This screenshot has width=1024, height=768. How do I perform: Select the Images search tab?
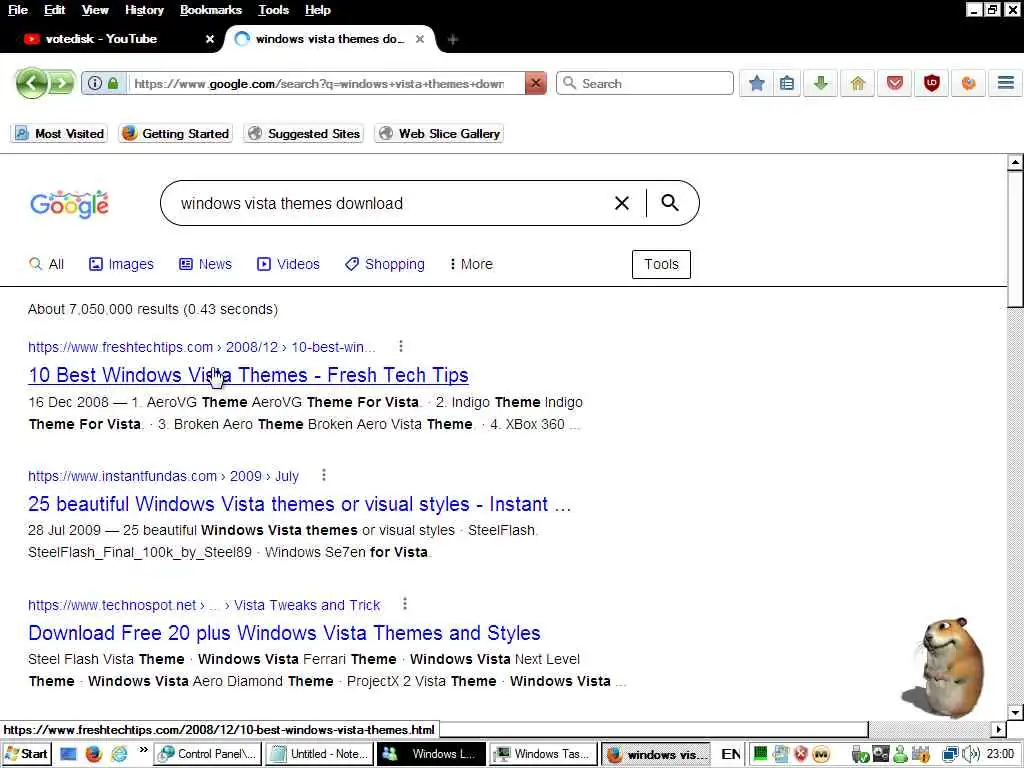(121, 264)
